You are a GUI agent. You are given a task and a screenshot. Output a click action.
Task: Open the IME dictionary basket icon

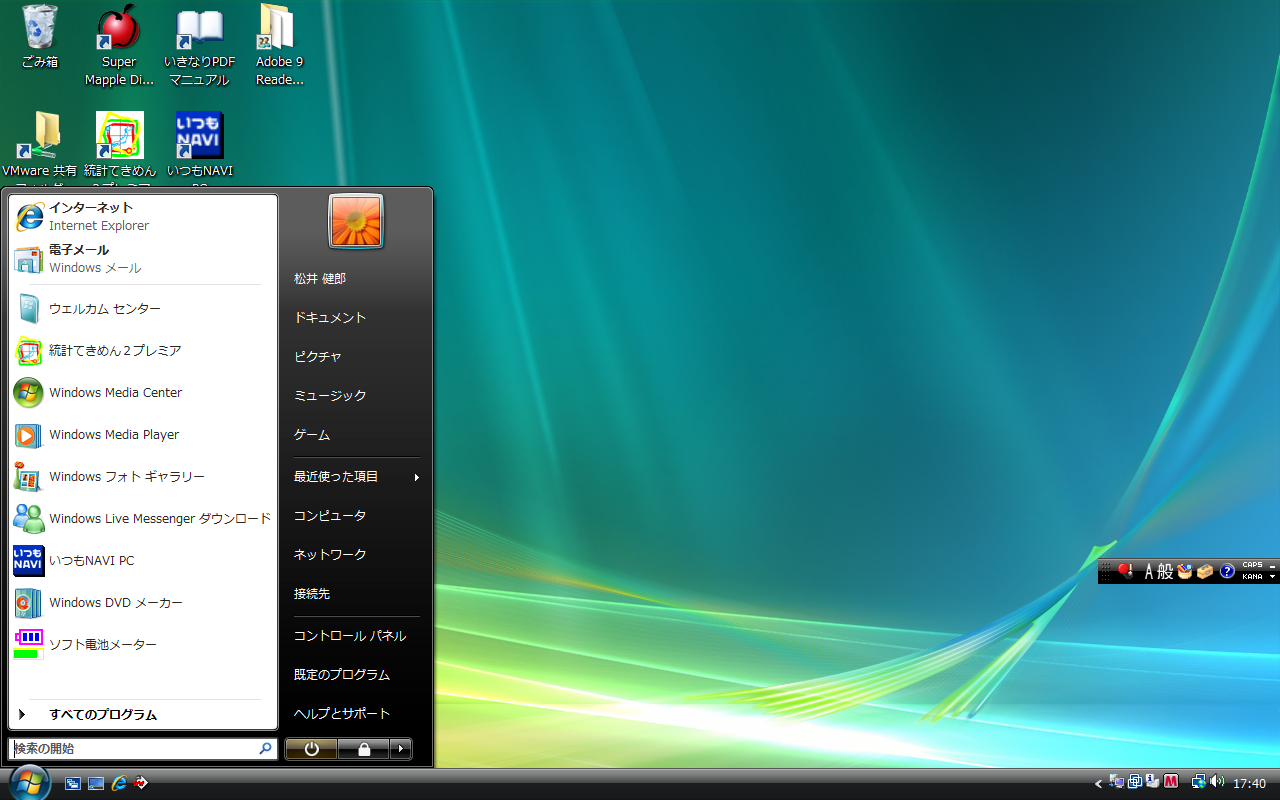click(x=1185, y=572)
